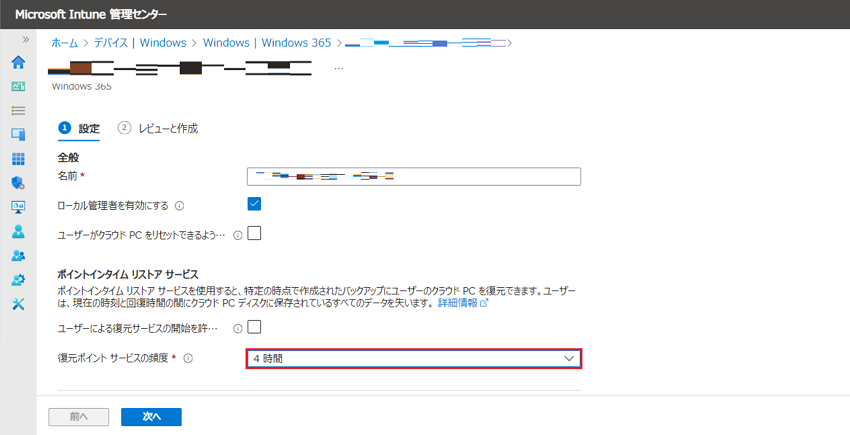Go to ホーム breadcrumb link
The width and height of the screenshot is (850, 435).
[x=65, y=43]
